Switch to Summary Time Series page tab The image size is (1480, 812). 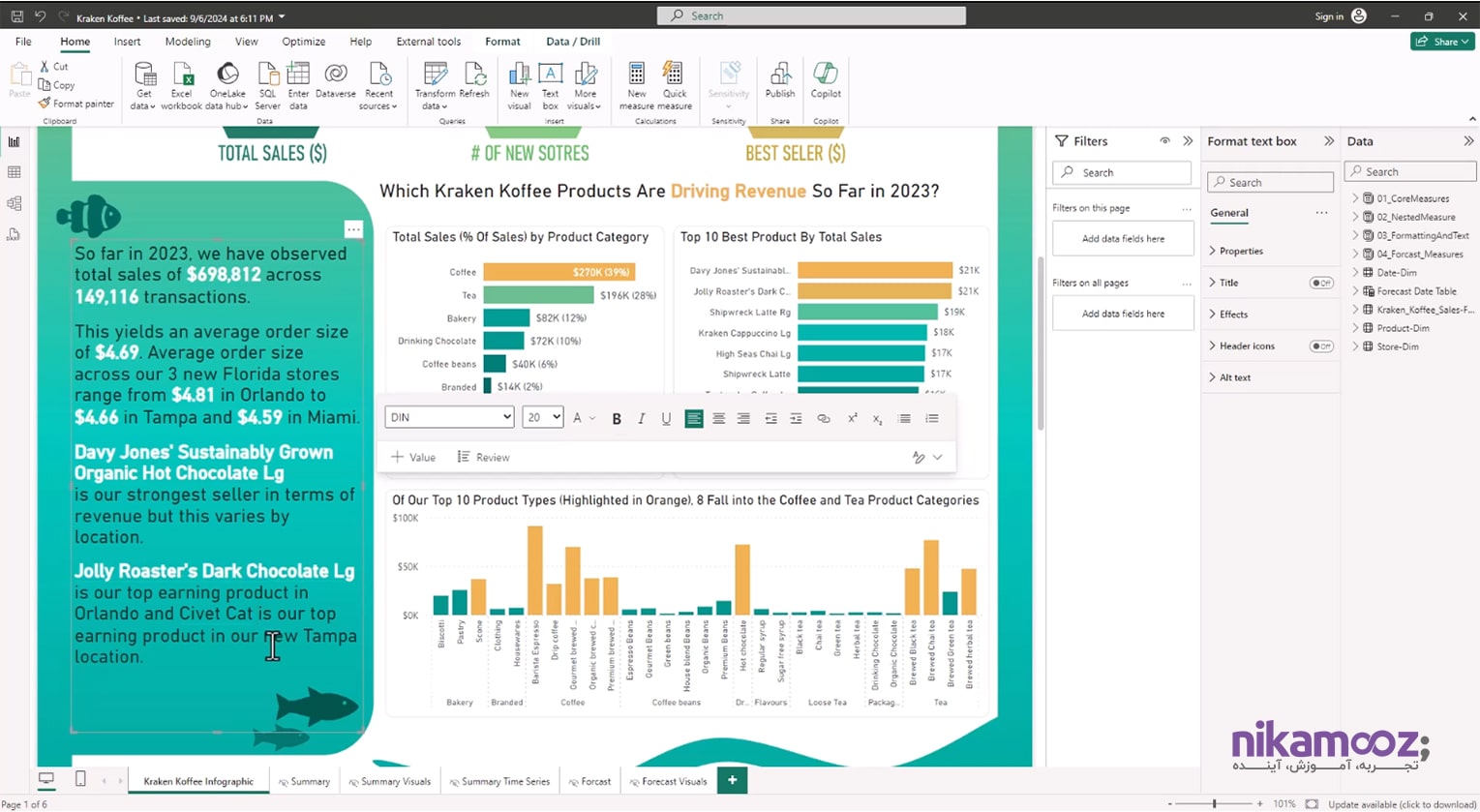tap(499, 781)
